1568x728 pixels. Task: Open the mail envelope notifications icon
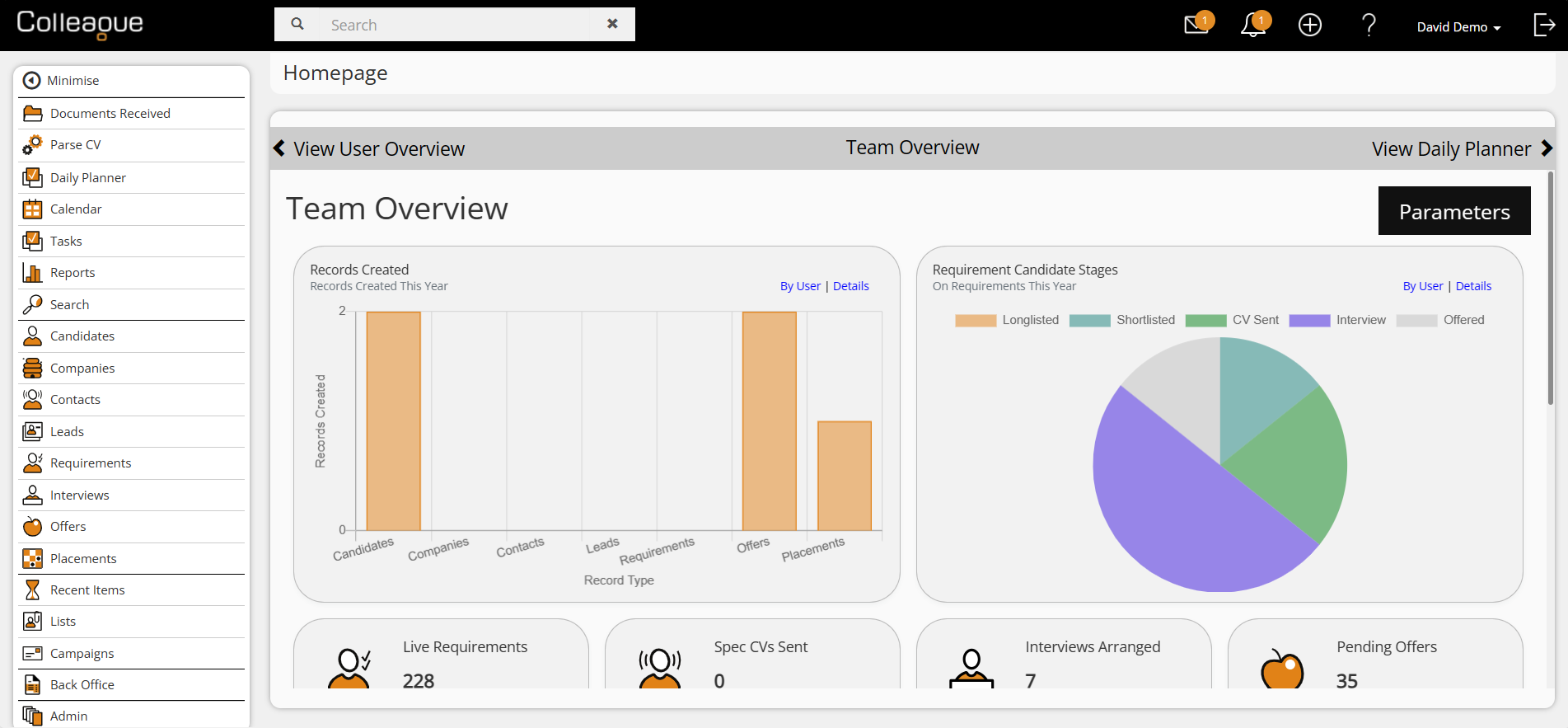[x=1196, y=25]
